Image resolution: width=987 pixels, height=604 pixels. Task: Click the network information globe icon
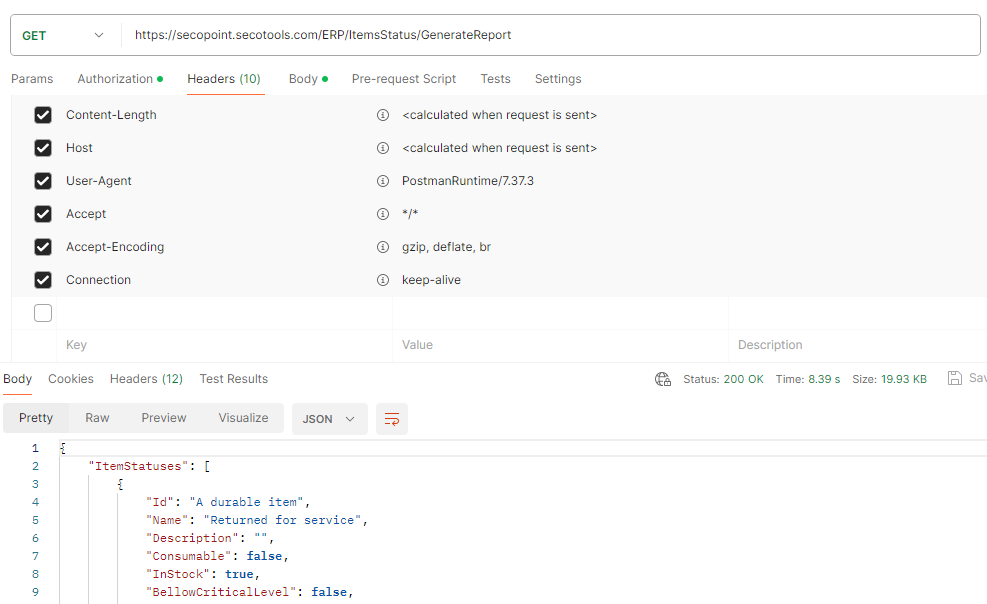663,379
